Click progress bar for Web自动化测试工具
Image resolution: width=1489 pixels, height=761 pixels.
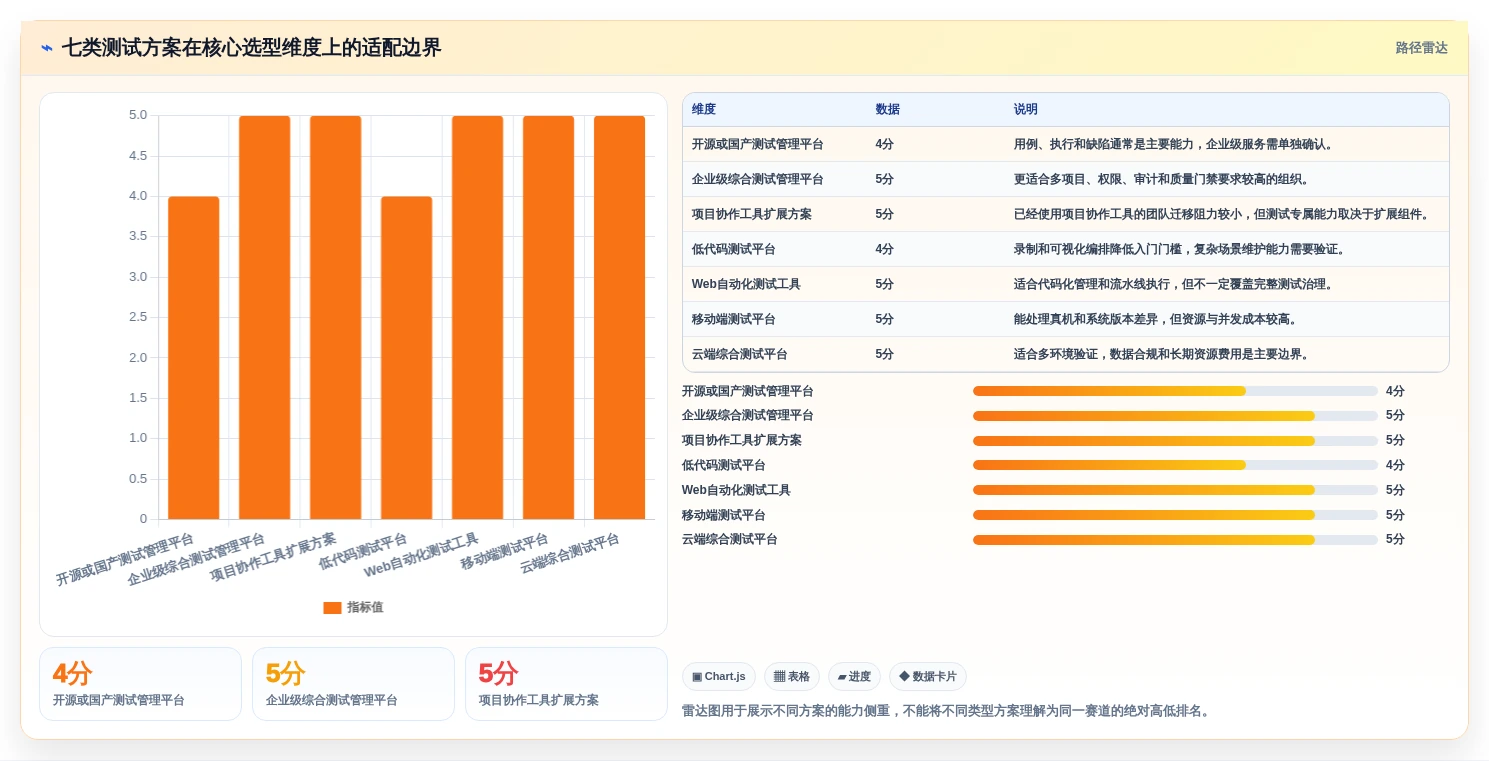1175,490
